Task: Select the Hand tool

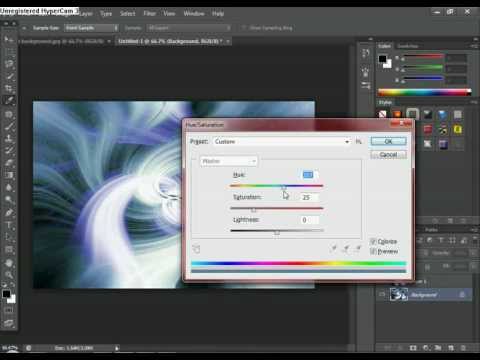Action: pos(9,263)
